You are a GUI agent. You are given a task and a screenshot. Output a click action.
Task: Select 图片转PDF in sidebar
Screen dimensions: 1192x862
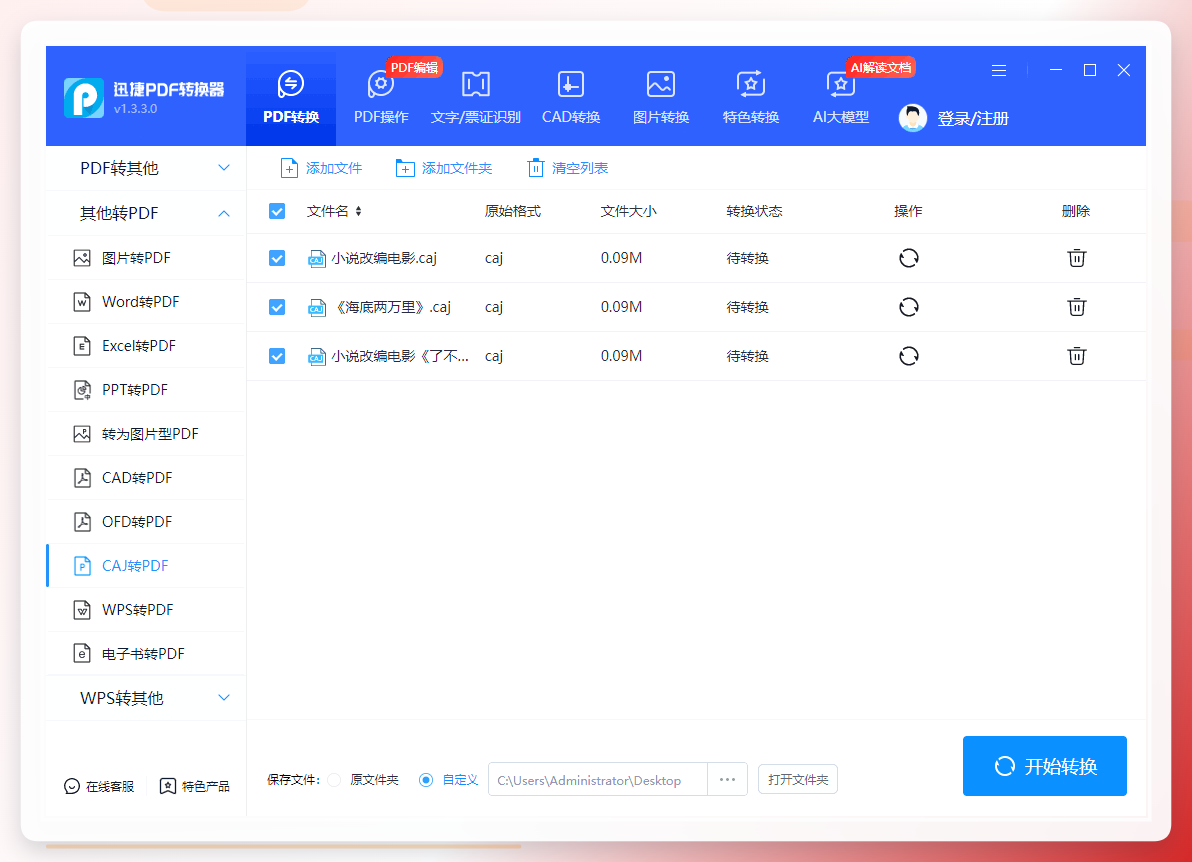(x=146, y=258)
